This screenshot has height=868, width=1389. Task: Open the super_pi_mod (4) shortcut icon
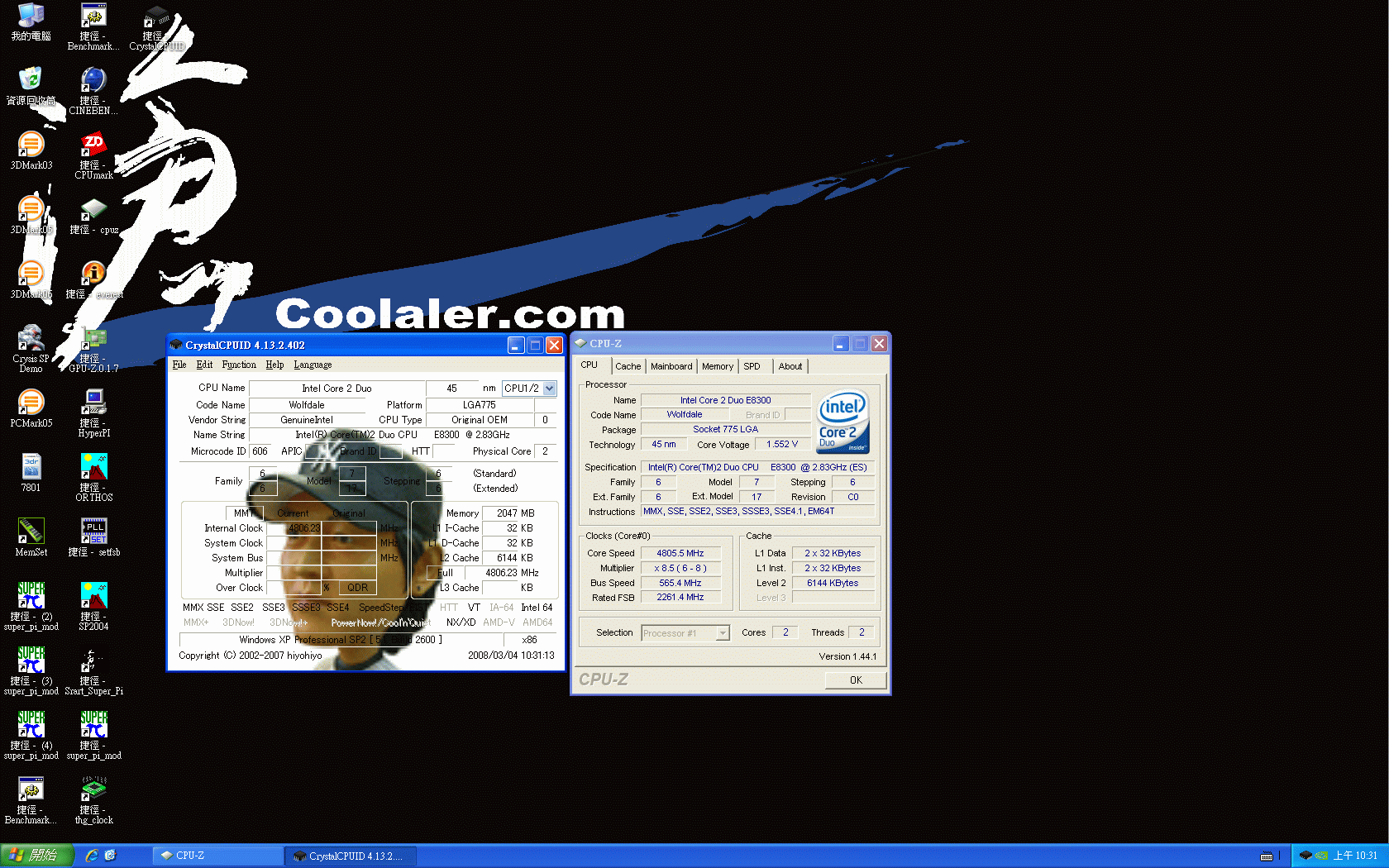coord(31,736)
